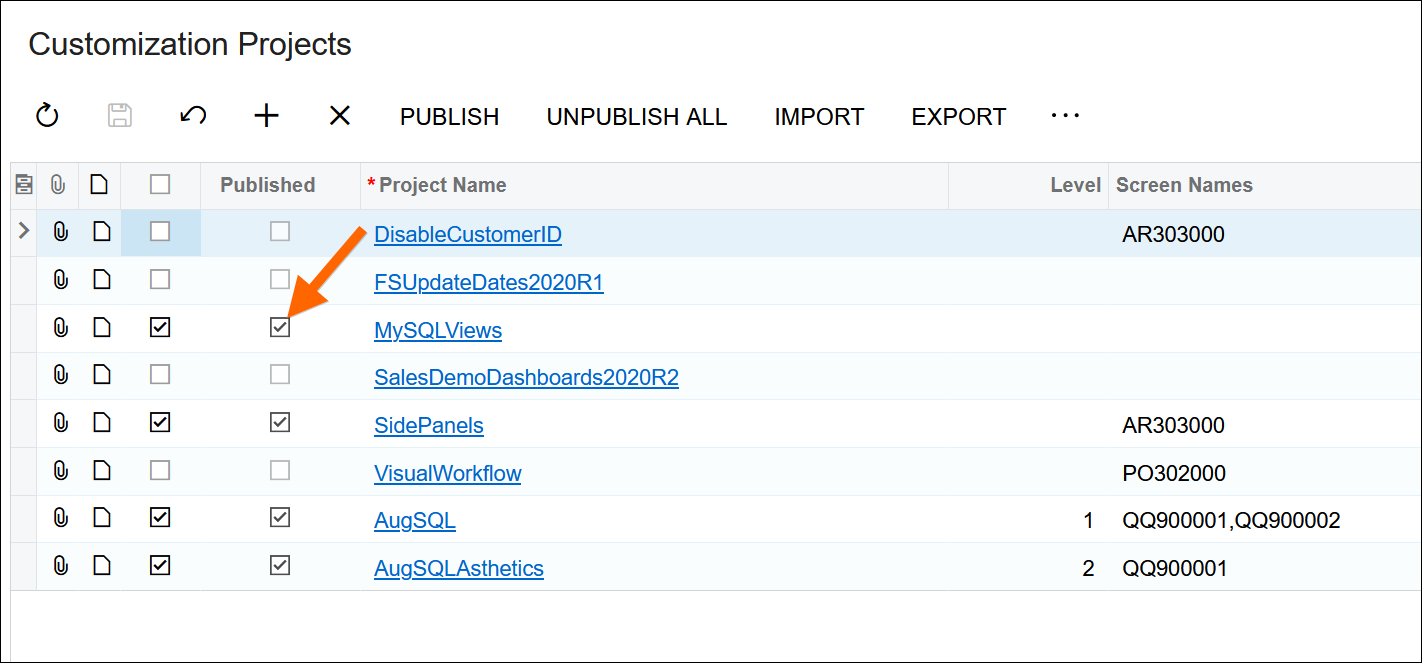Click Published checkbox in MySQLViews row
Screen dimensions: 1422x663
point(280,327)
